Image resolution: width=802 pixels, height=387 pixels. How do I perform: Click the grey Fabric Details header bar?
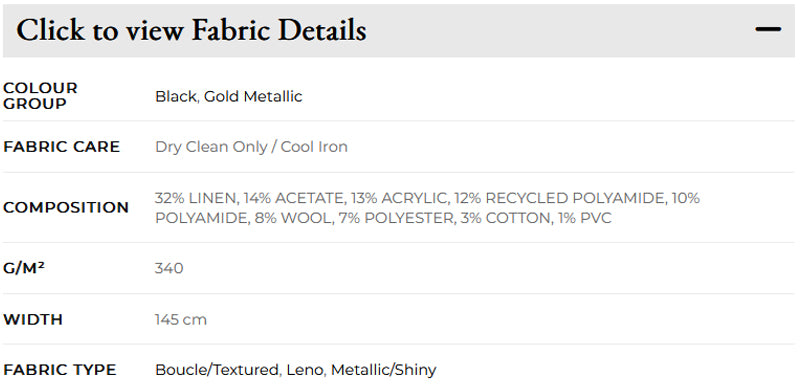pos(399,31)
